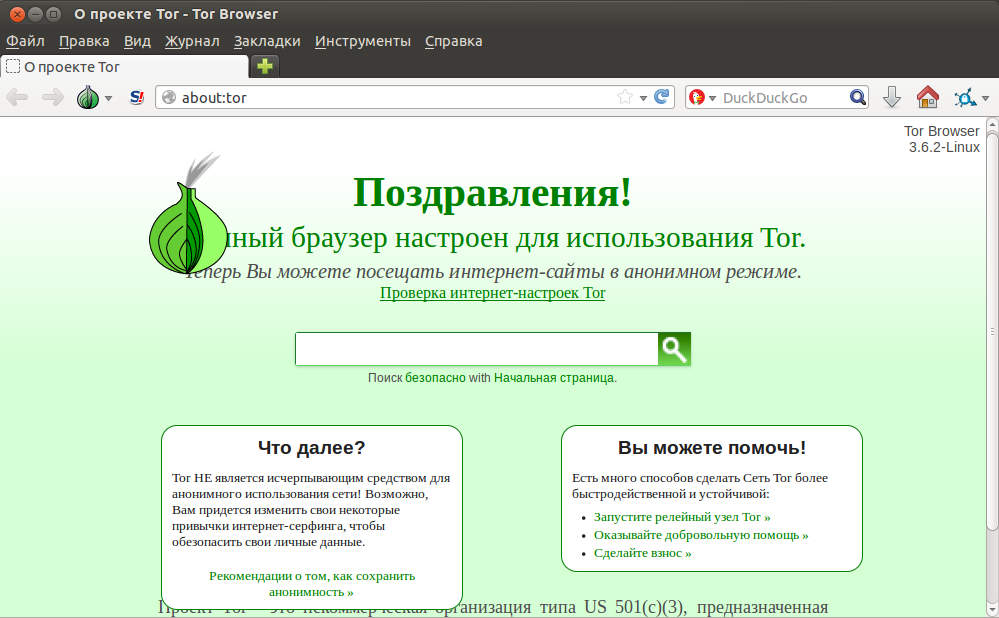Expand the Torbutton dropdown arrow

pyautogui.click(x=108, y=98)
